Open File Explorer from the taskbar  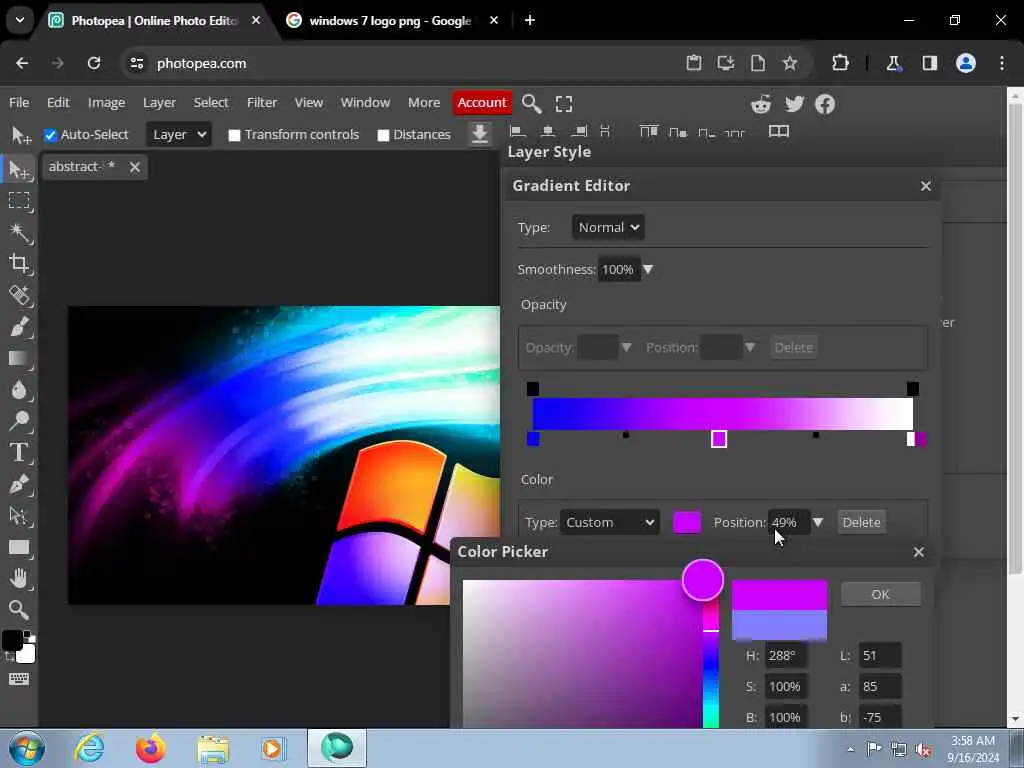pyautogui.click(x=213, y=748)
